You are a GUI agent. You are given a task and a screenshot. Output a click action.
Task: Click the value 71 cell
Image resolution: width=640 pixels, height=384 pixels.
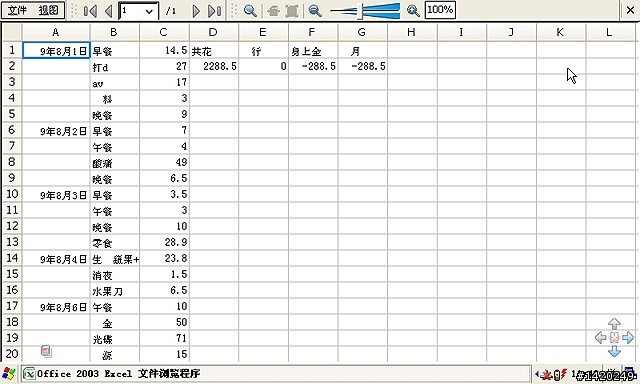[164, 339]
